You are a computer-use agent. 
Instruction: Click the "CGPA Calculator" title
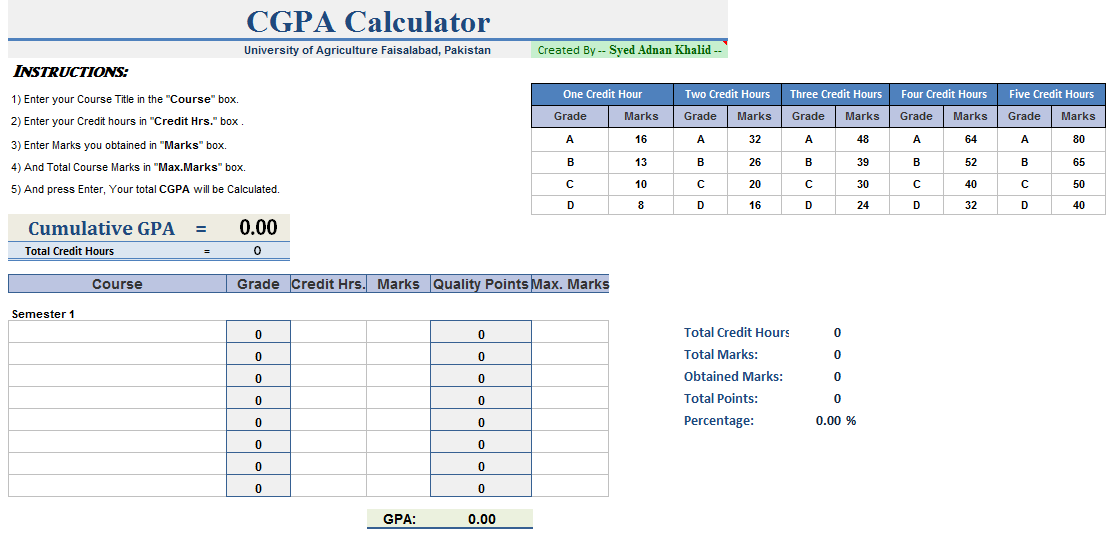tap(368, 21)
